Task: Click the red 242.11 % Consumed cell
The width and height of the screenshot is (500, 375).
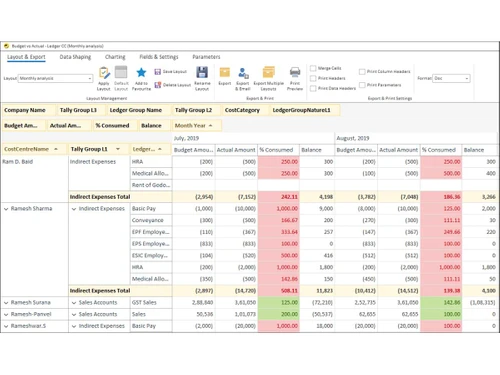Action: click(x=279, y=197)
